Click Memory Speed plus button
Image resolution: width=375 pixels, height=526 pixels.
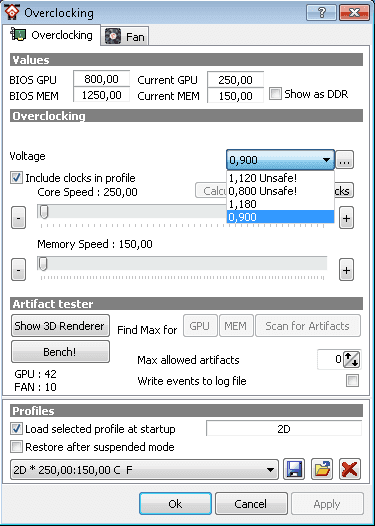coord(346,270)
